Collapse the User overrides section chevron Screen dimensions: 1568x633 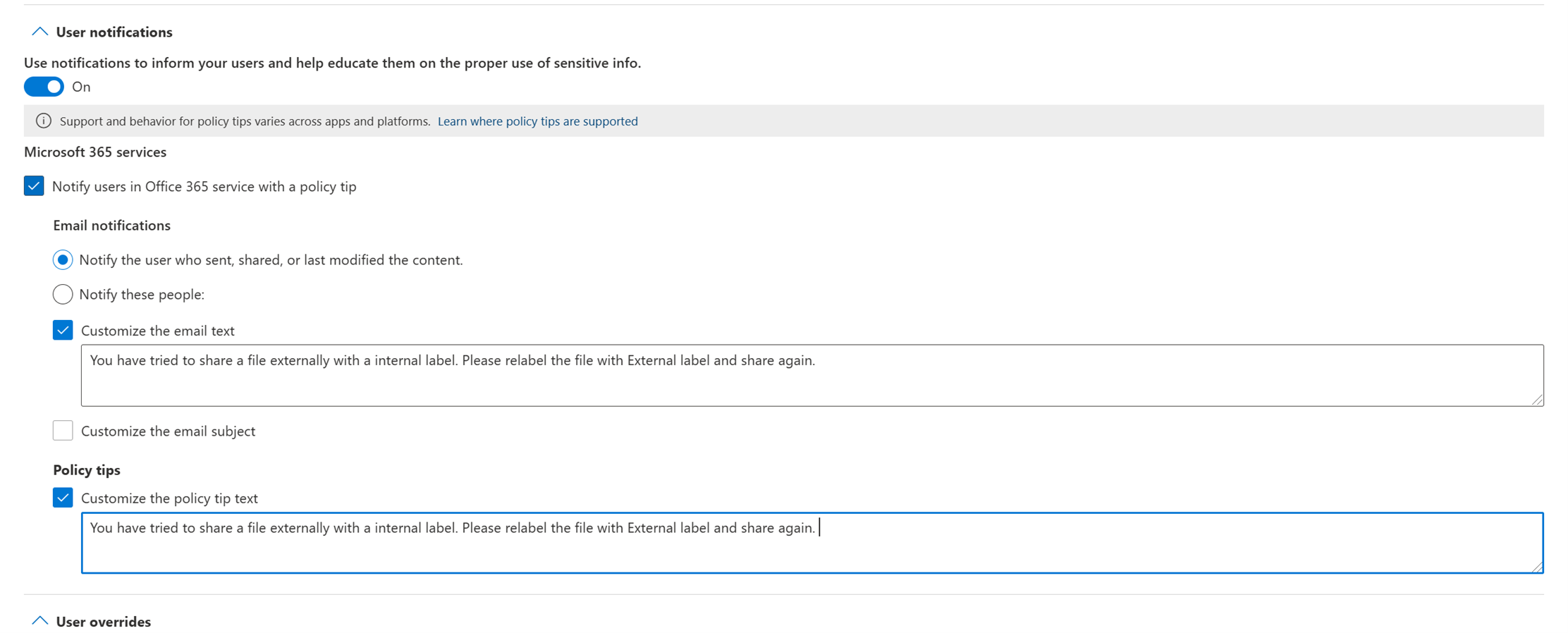coord(40,621)
